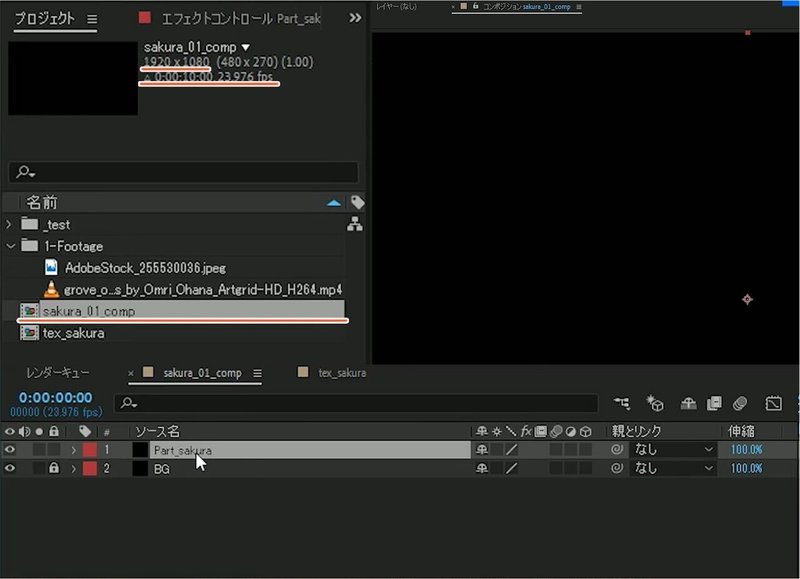Open the project flowchart icon
Image resolution: width=800 pixels, height=579 pixels.
355,224
